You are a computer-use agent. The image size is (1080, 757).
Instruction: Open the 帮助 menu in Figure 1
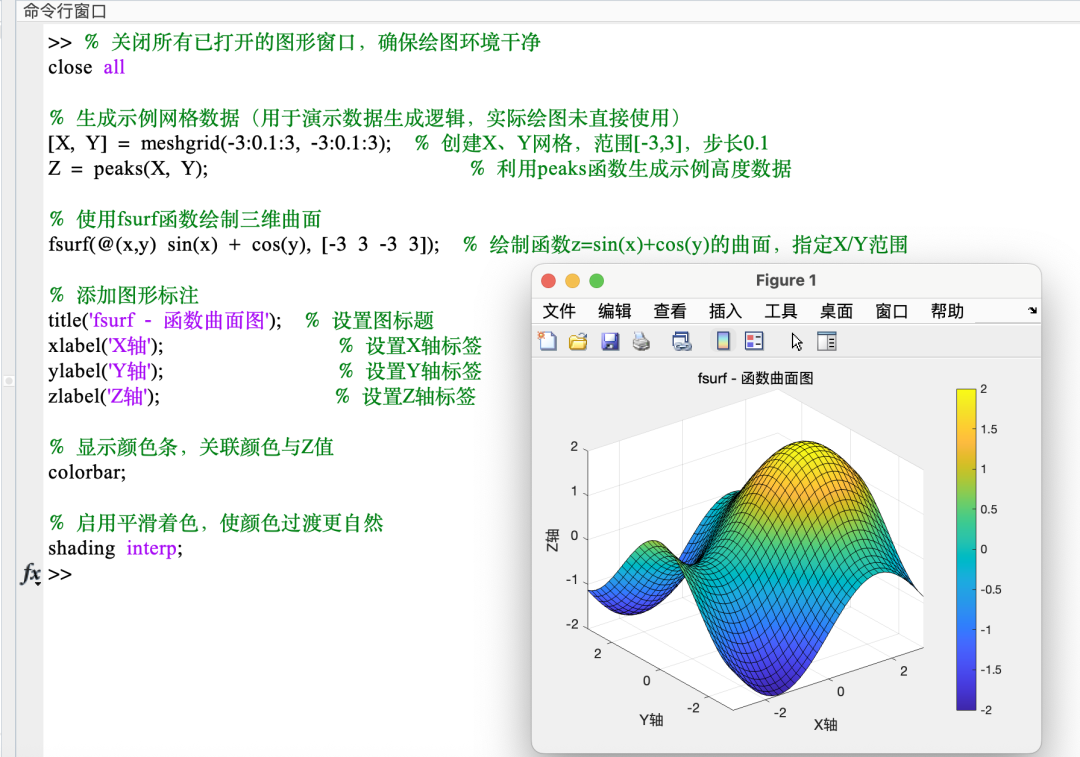[947, 311]
